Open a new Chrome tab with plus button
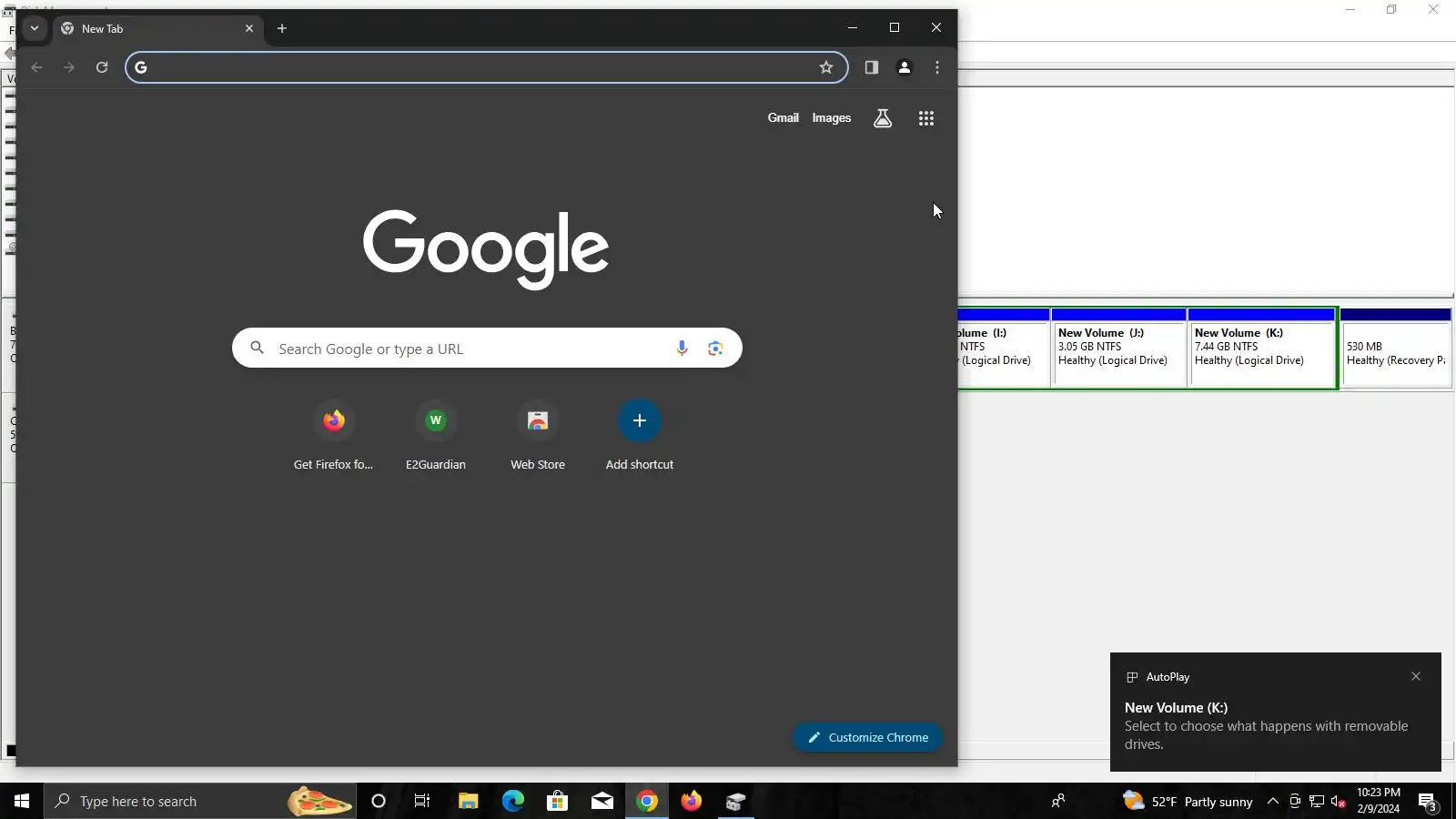The height and width of the screenshot is (819, 1456). pos(282,28)
